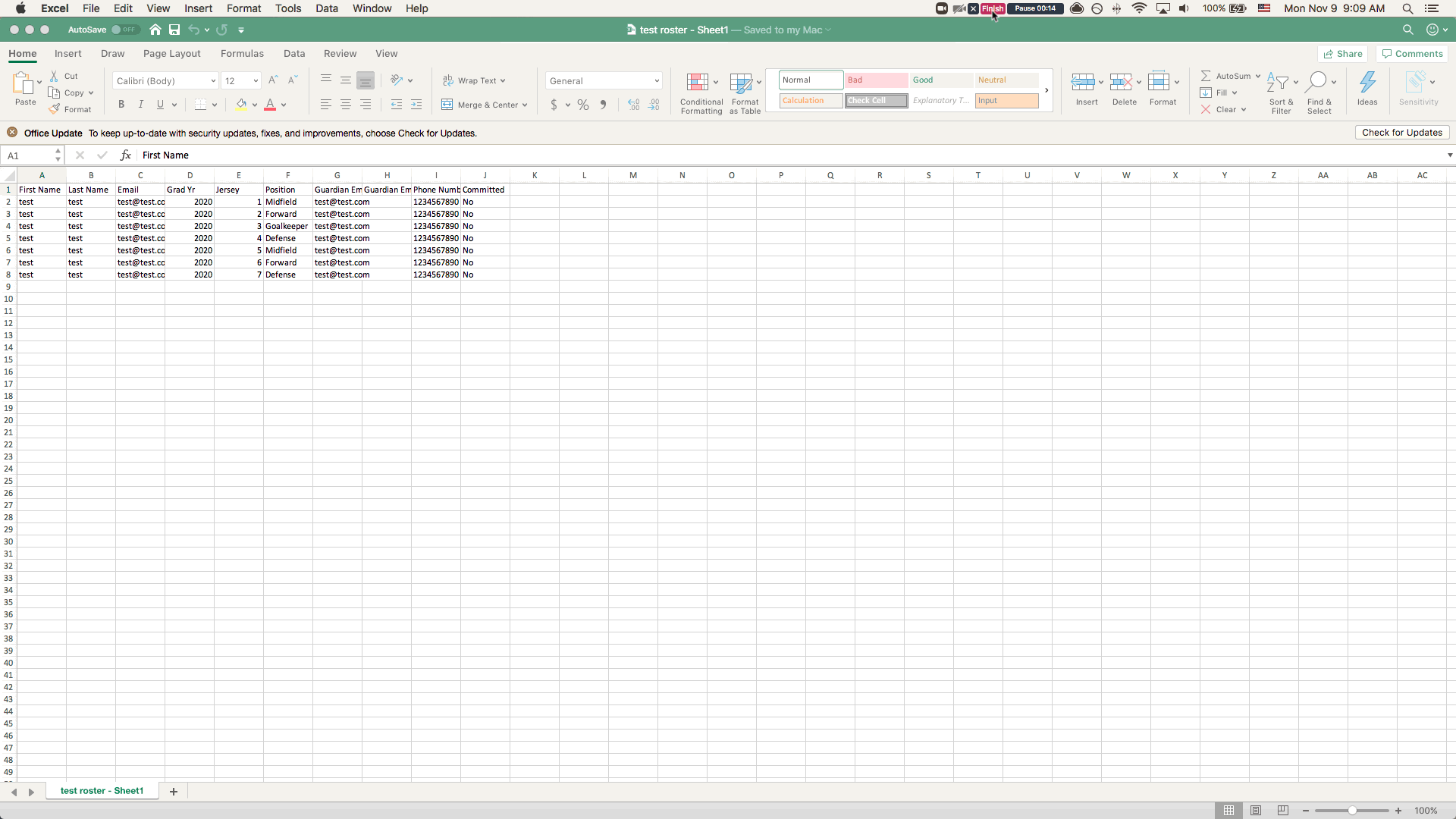Click the Format painter brush icon
The width and height of the screenshot is (1456, 819).
tap(54, 109)
